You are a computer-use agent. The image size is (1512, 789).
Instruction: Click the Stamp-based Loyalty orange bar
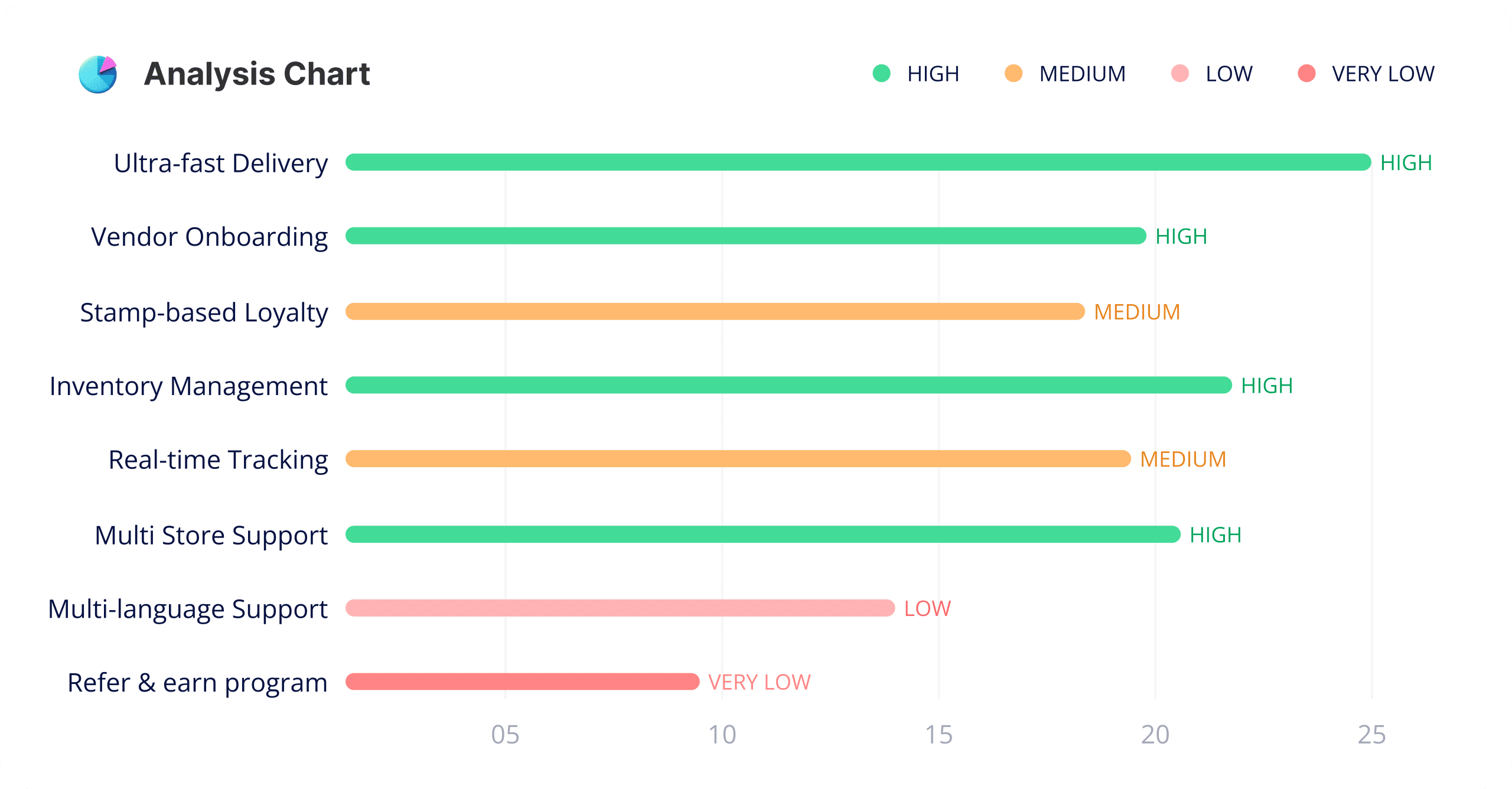[x=715, y=312]
